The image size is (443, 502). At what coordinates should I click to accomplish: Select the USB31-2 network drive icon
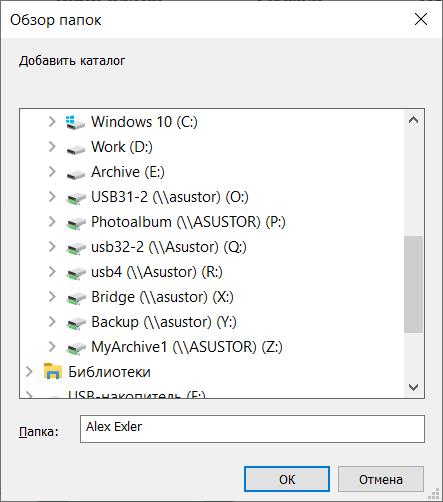pos(75,198)
